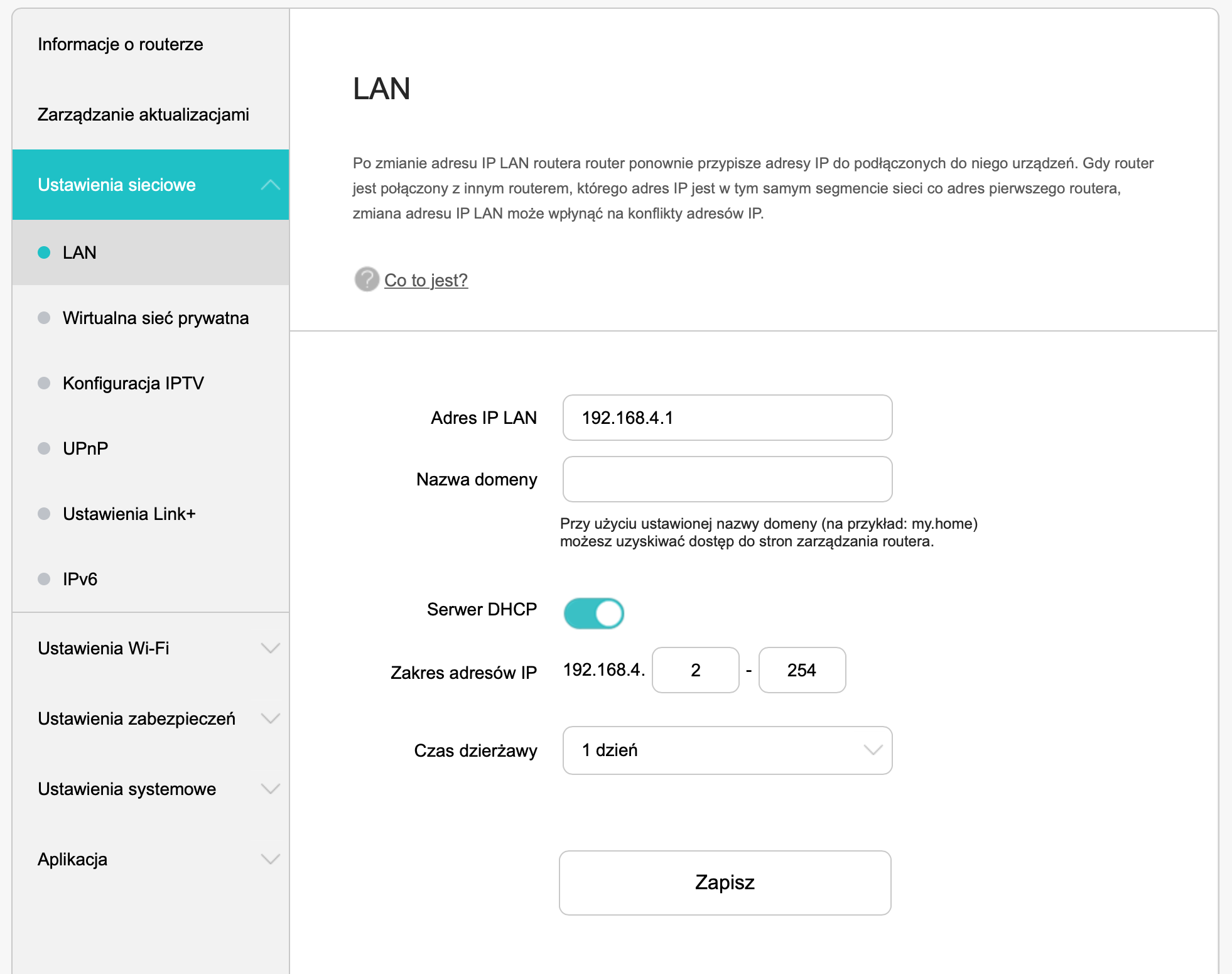Expand the Ustawienia systemowe menu chevron

pos(270,789)
